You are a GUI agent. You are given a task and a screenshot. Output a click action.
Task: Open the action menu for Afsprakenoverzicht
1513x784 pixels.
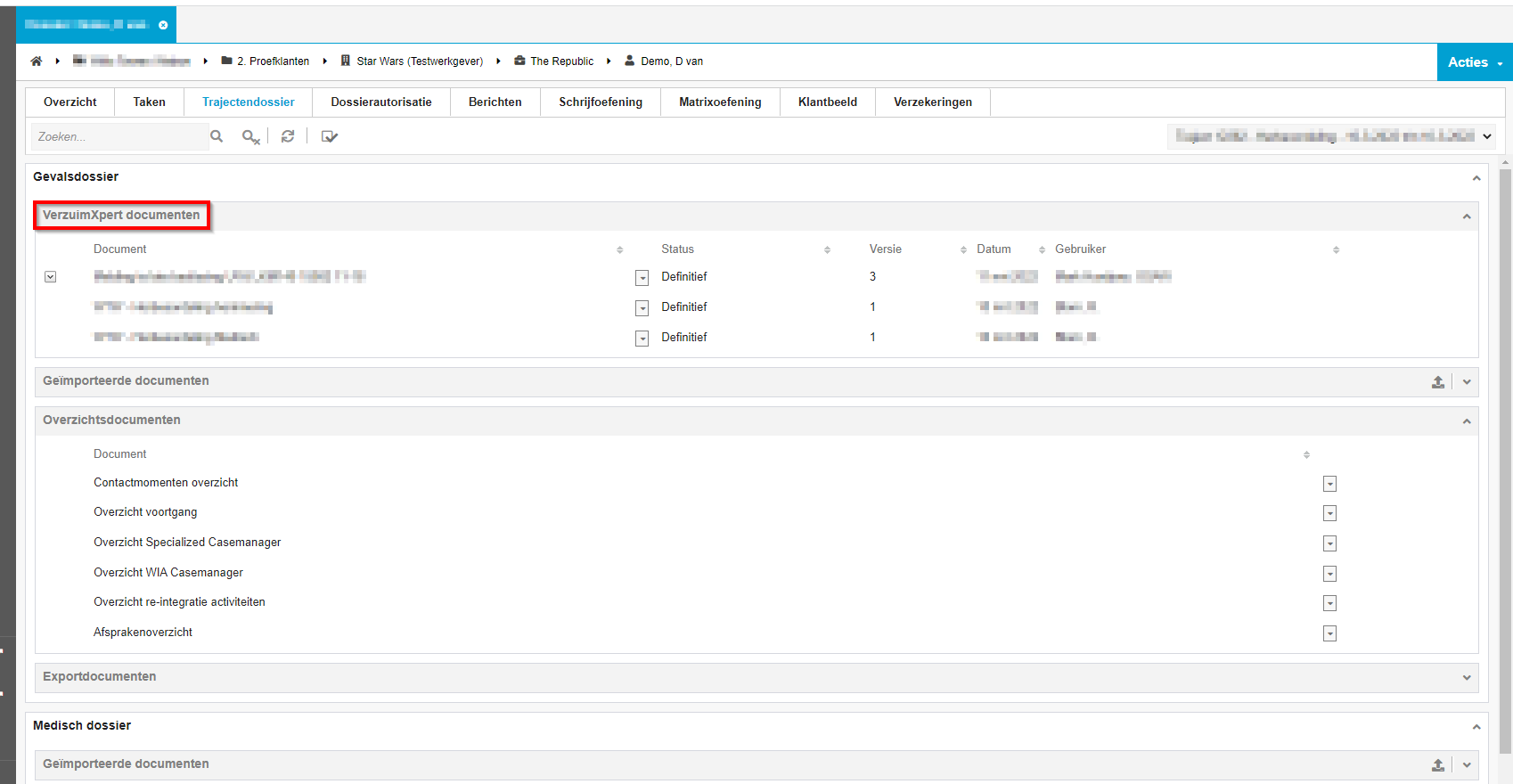point(1329,633)
